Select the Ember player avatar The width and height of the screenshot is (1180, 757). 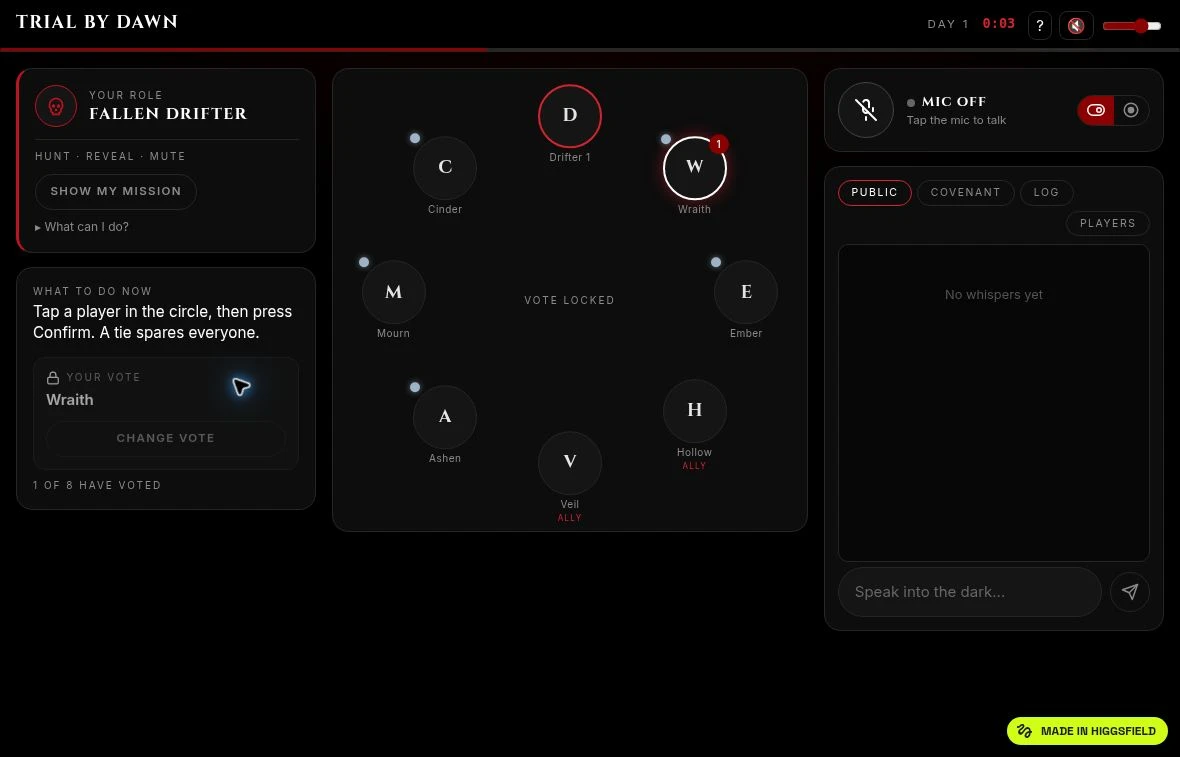[x=746, y=292]
